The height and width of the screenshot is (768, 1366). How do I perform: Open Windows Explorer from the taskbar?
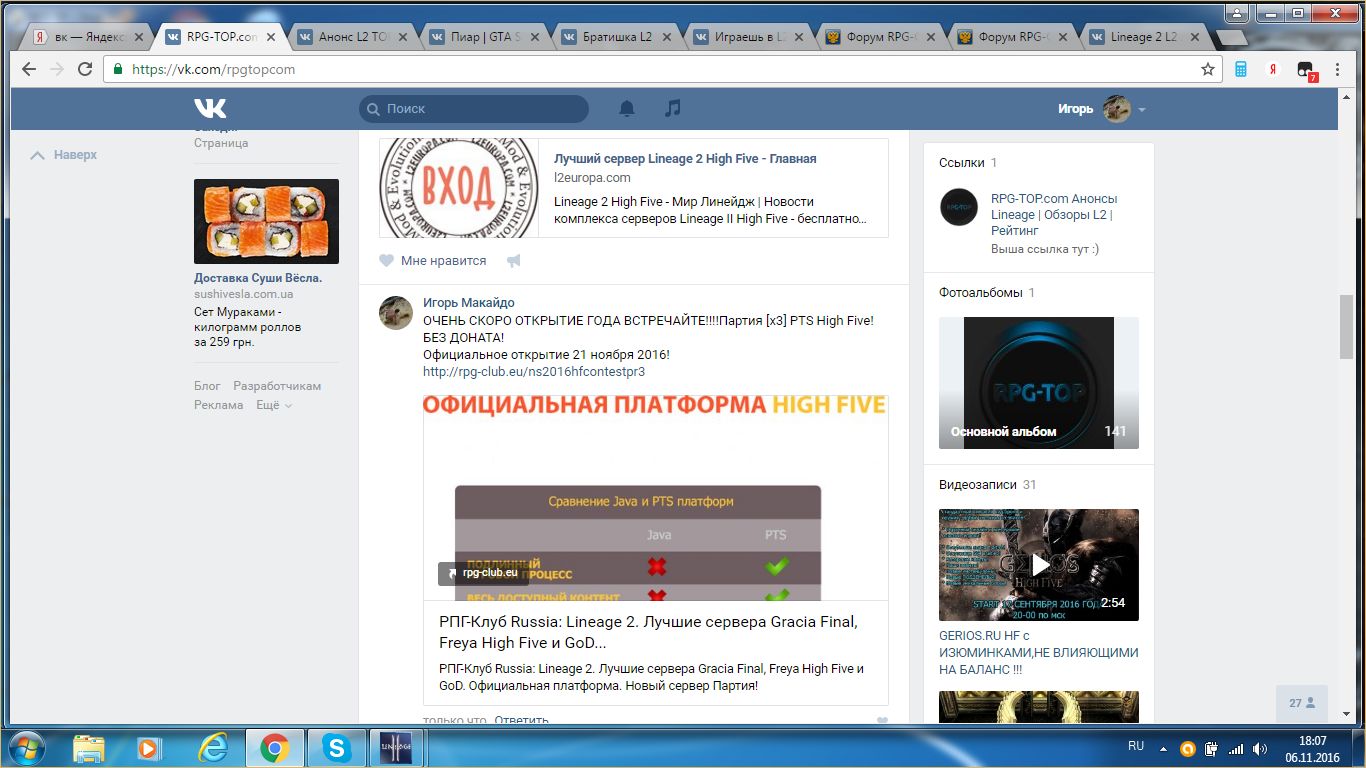pyautogui.click(x=88, y=747)
